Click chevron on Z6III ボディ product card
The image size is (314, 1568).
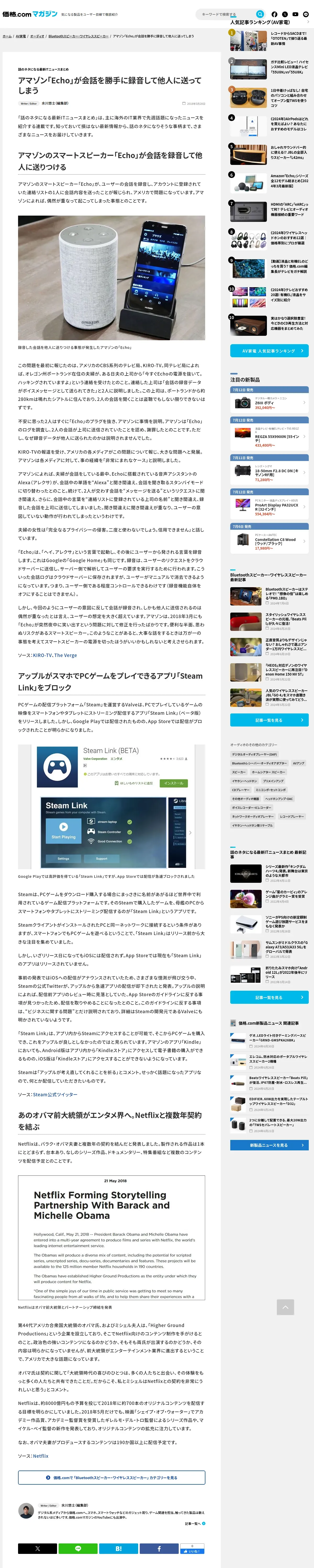click(x=304, y=402)
